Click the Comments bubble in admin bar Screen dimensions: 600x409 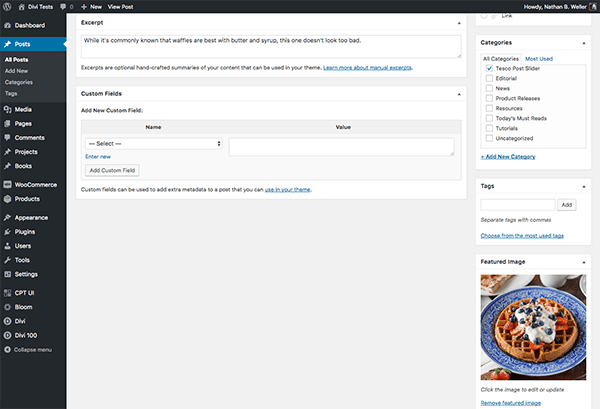[65, 6]
